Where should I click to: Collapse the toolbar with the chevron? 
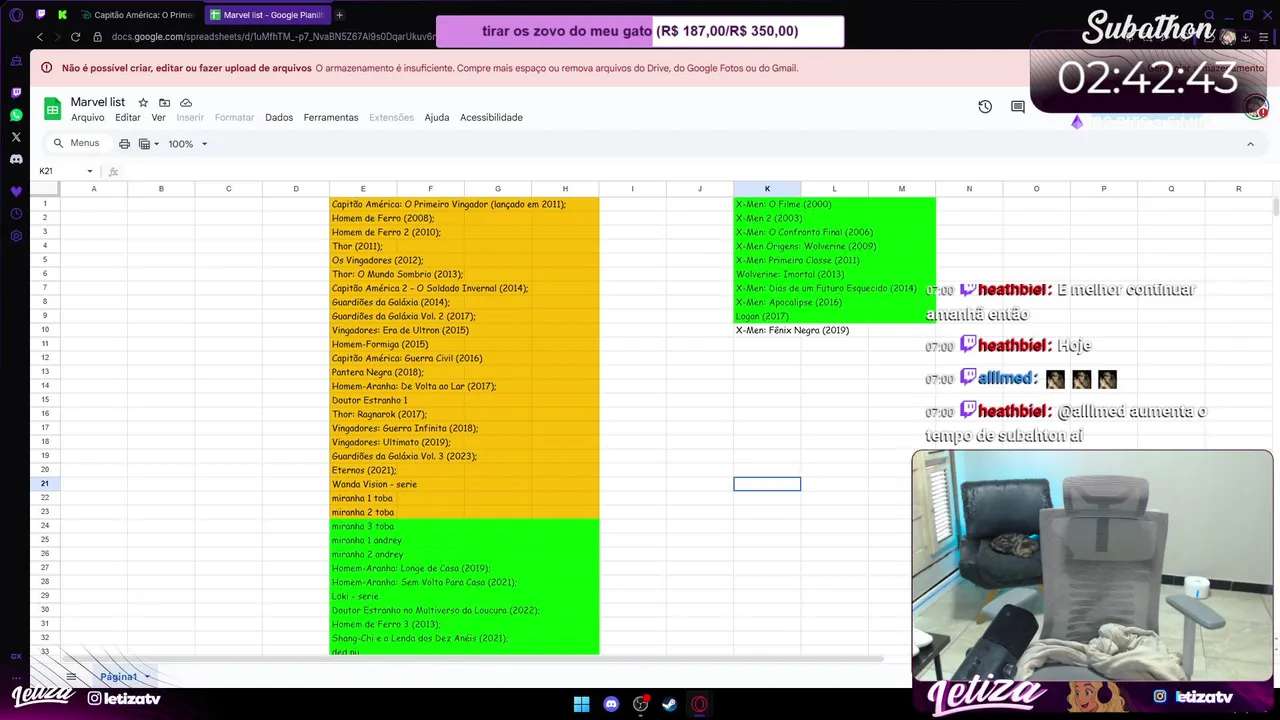point(1250,144)
